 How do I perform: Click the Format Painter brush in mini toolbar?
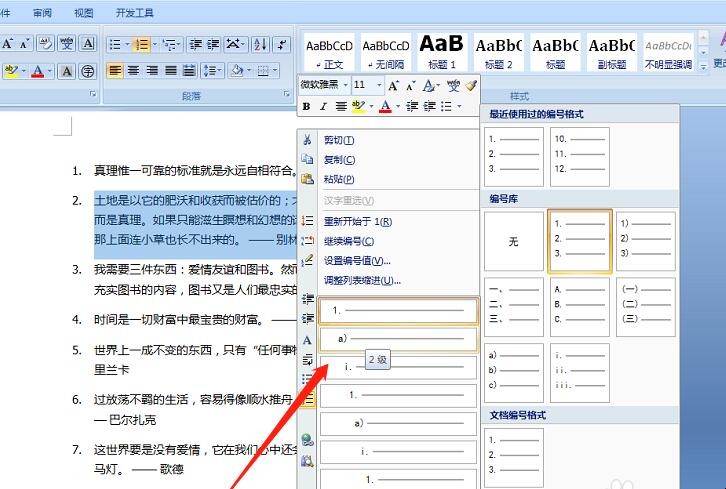pos(471,86)
